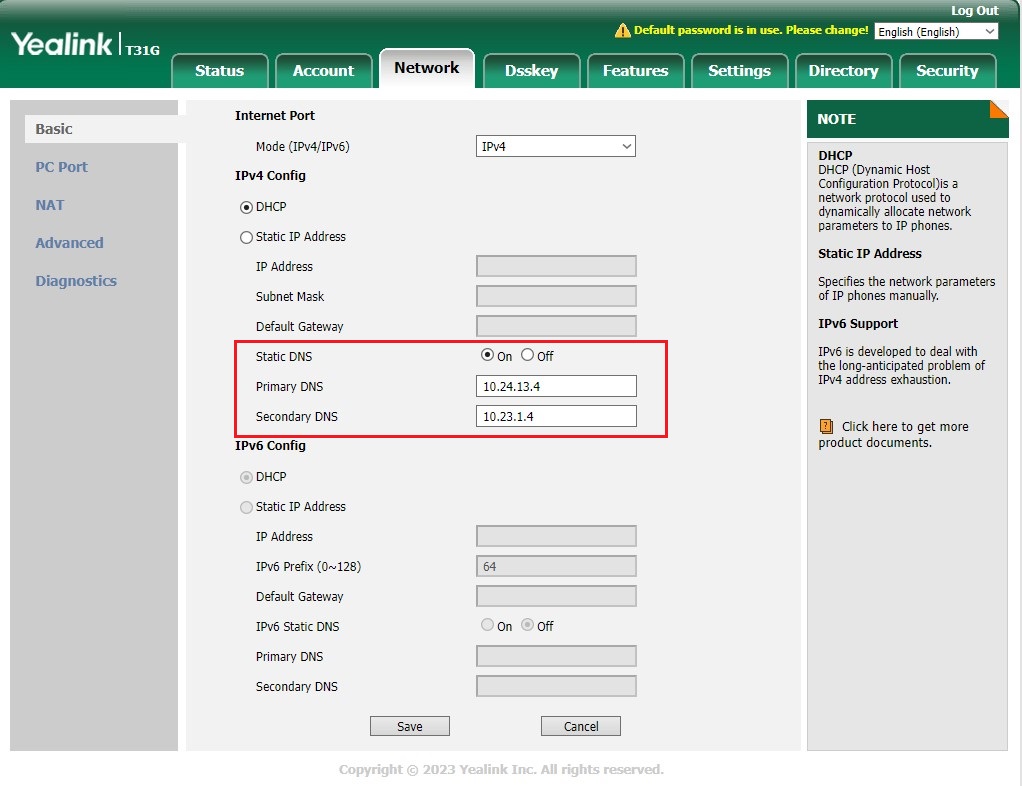Image resolution: width=1022 pixels, height=786 pixels.
Task: Click the yellow warning icon at top
Action: (x=622, y=31)
